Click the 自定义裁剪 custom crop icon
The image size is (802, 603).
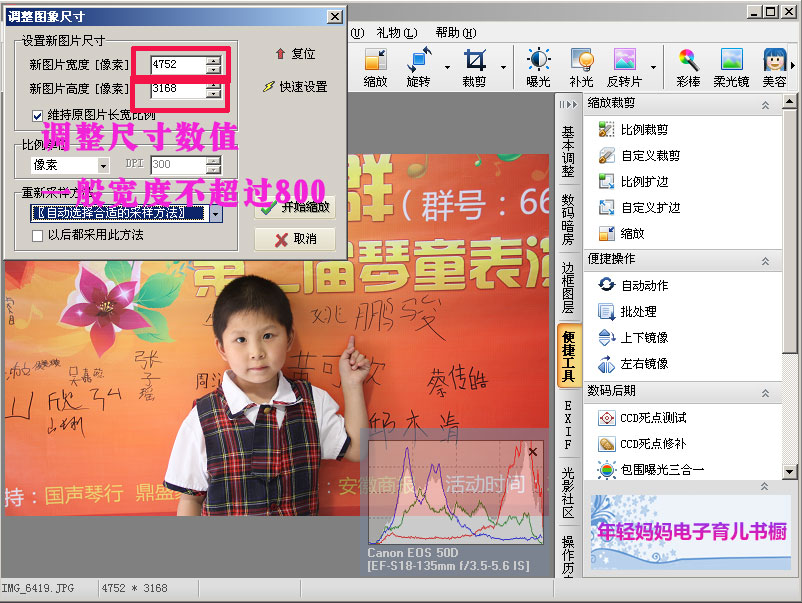607,155
